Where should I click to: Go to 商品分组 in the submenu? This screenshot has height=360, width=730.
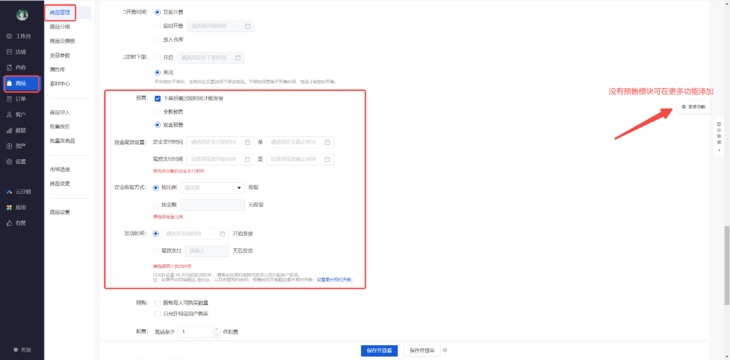point(60,27)
